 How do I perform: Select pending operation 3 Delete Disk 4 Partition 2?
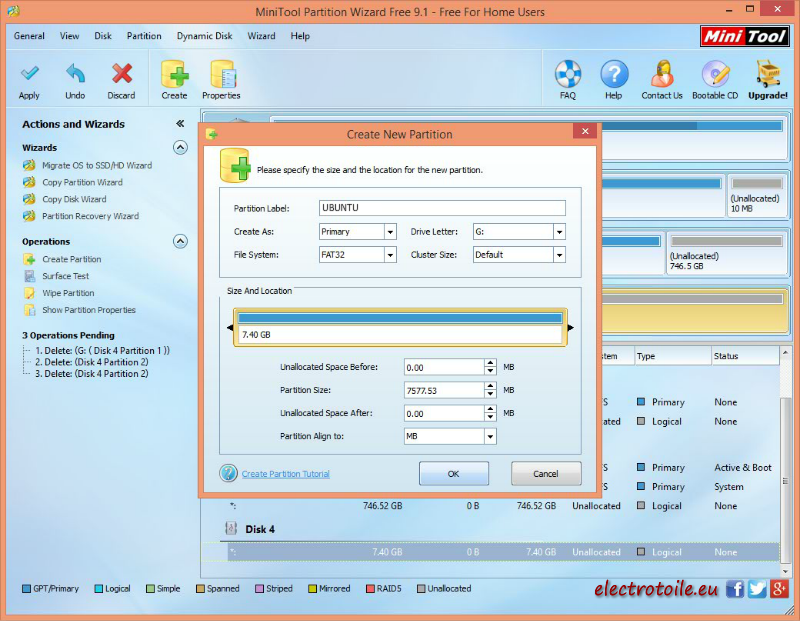tap(92, 373)
